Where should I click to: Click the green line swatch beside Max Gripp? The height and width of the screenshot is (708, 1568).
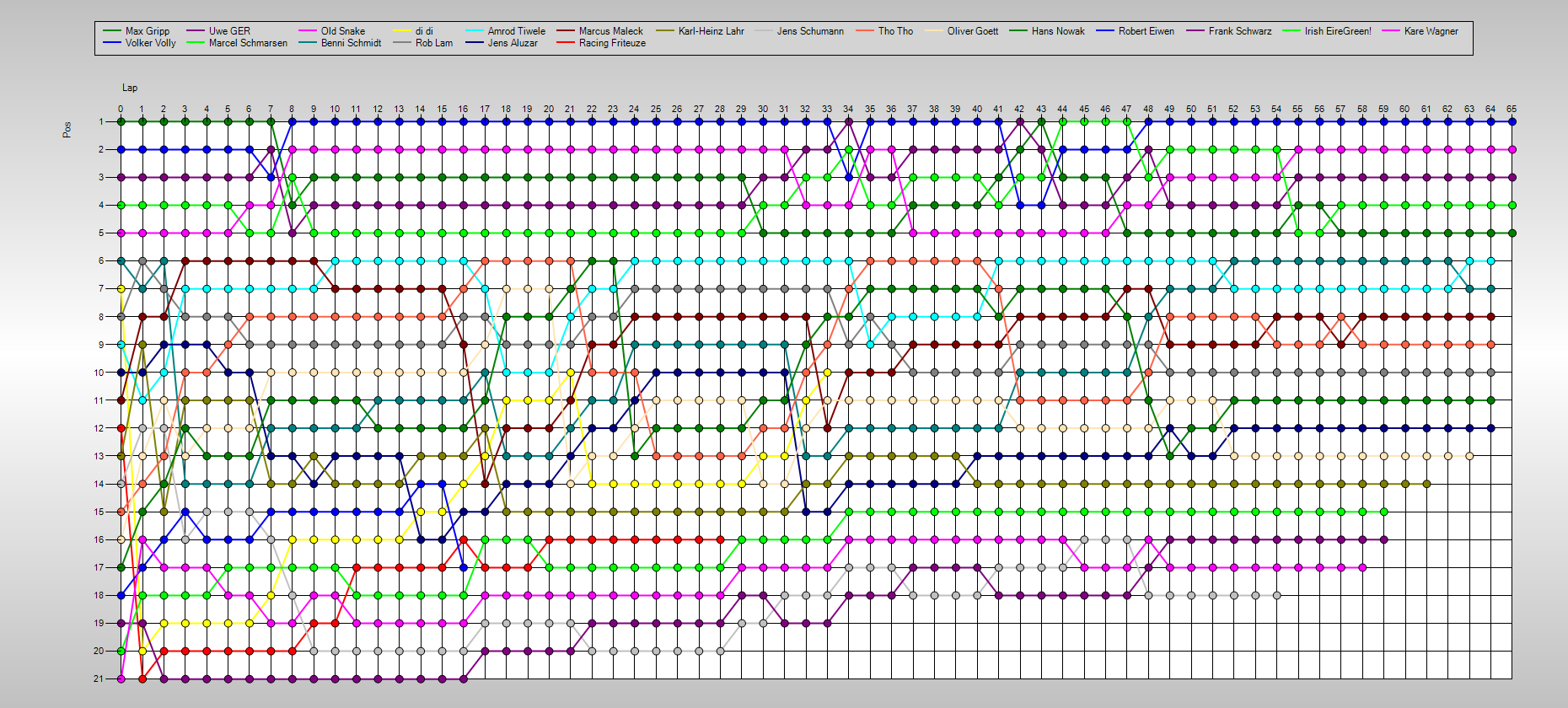point(111,31)
